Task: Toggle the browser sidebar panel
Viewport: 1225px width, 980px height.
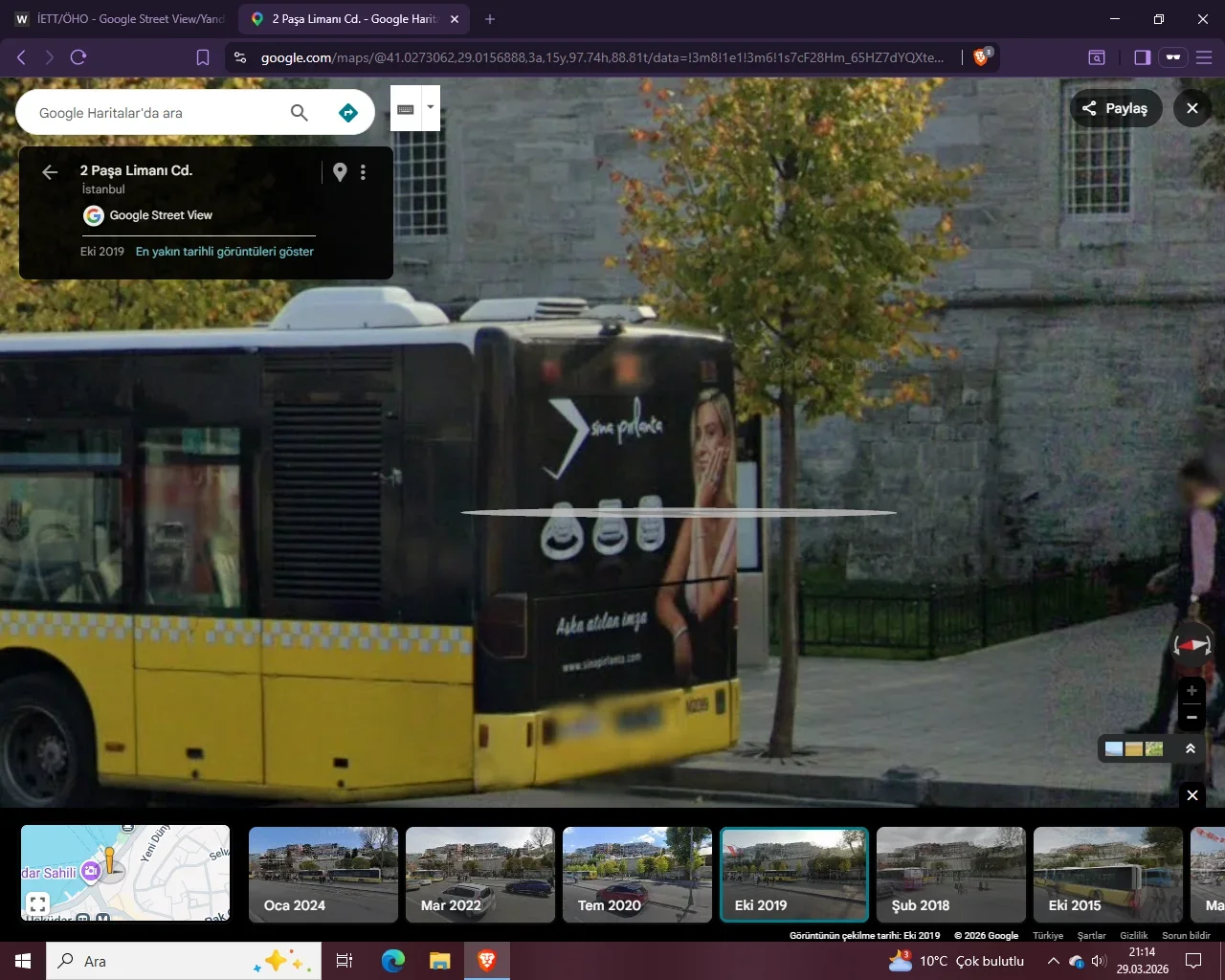Action: click(1142, 57)
